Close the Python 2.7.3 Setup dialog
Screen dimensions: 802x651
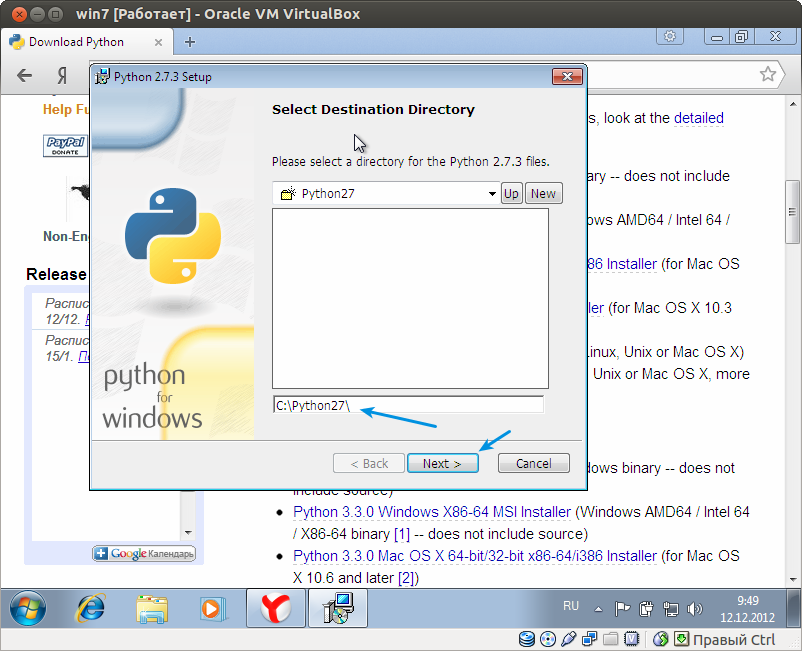[x=567, y=77]
